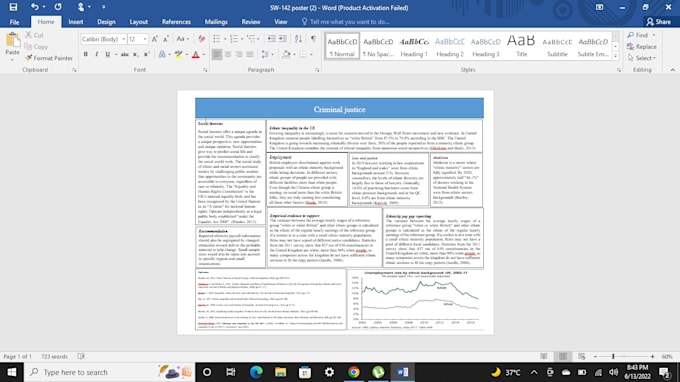Toggle bold formatting

pos(85,54)
